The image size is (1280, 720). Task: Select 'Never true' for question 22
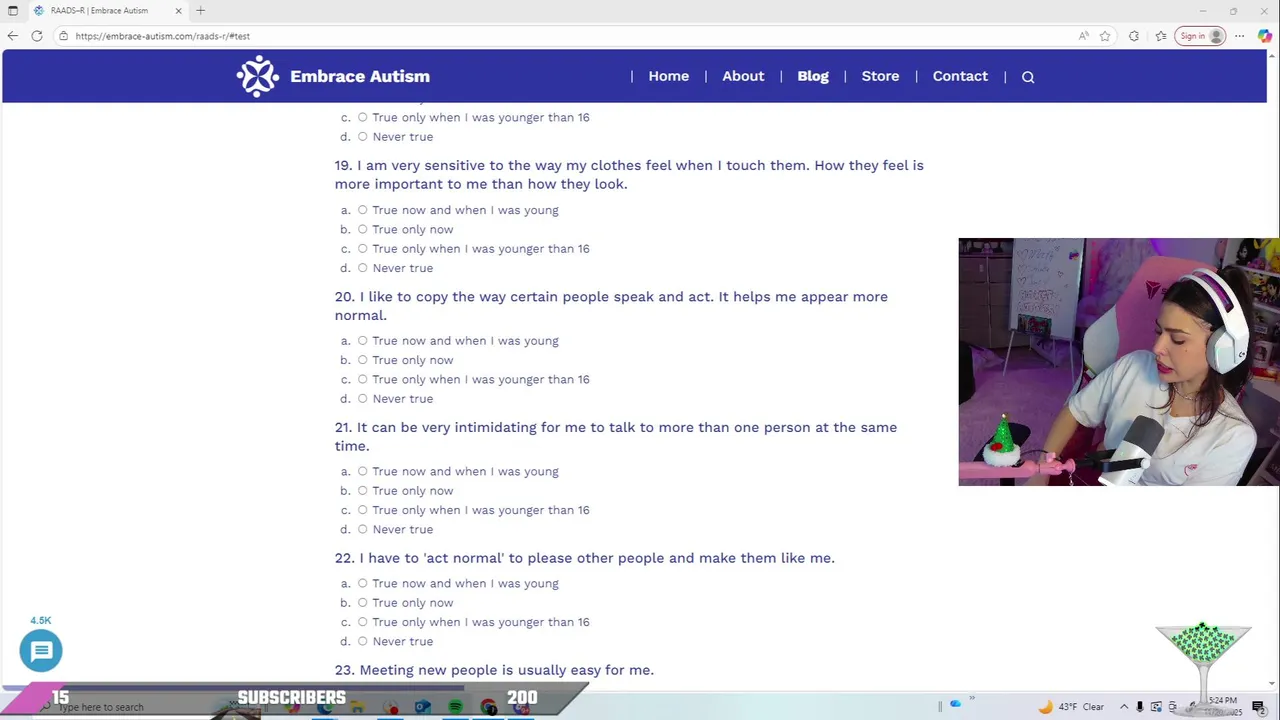[363, 641]
